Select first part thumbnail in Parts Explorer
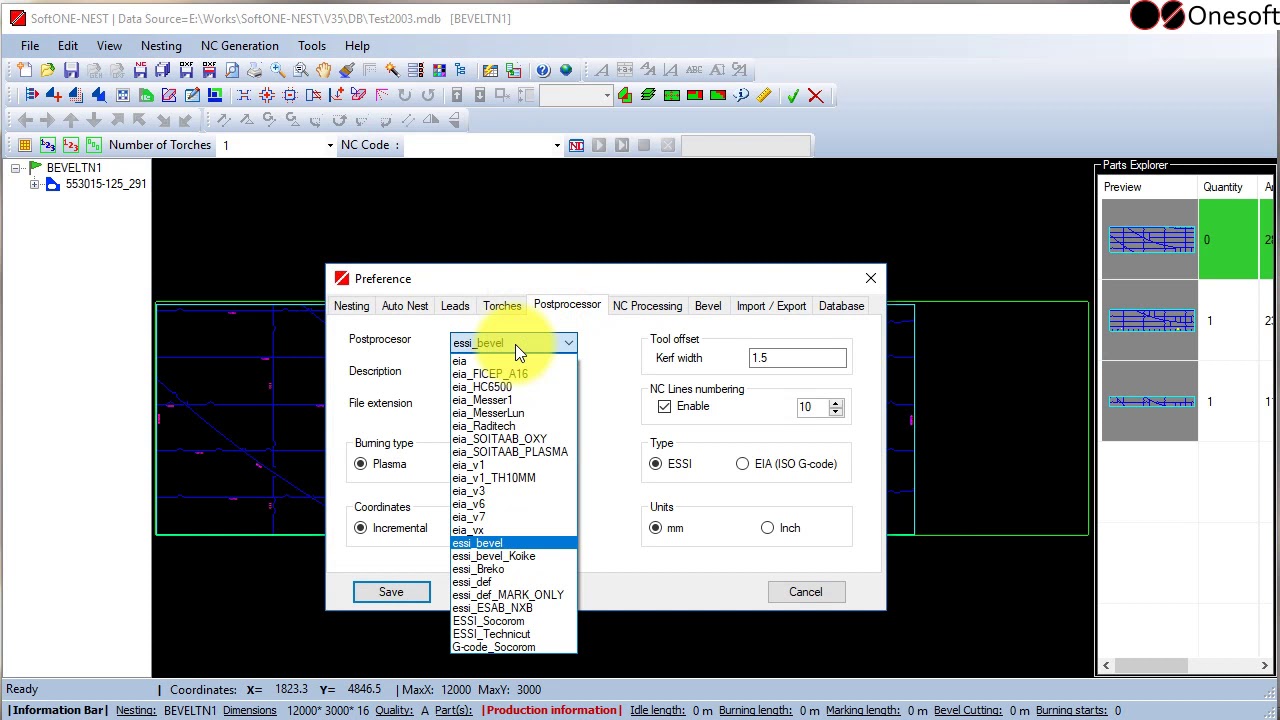 [x=1150, y=240]
